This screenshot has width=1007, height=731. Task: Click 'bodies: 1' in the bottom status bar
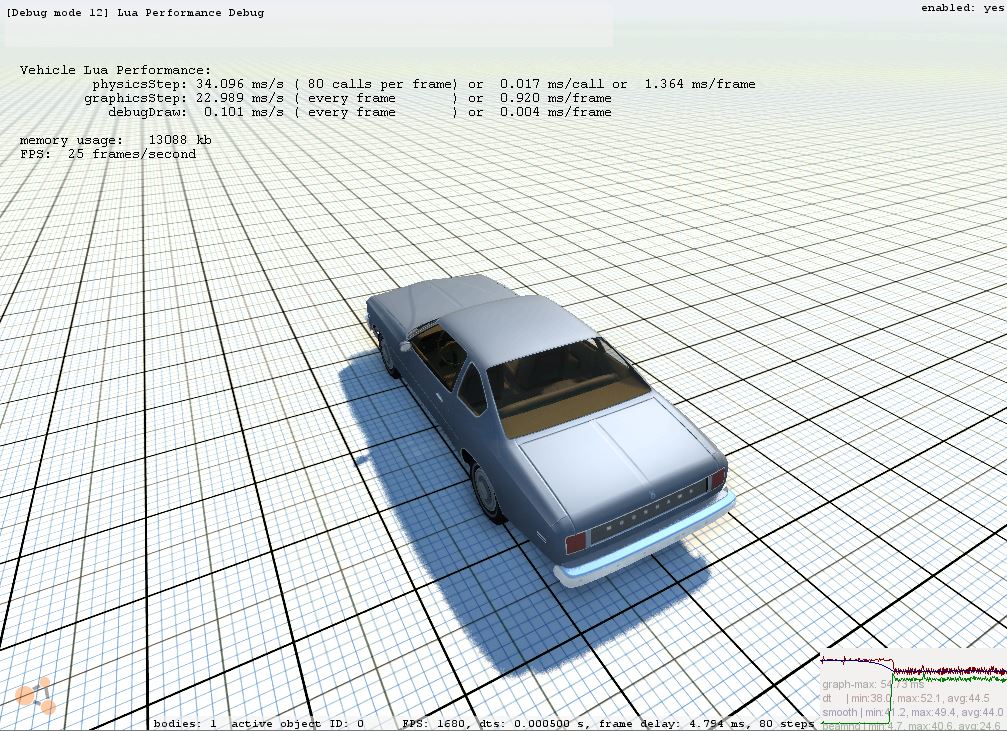click(185, 724)
